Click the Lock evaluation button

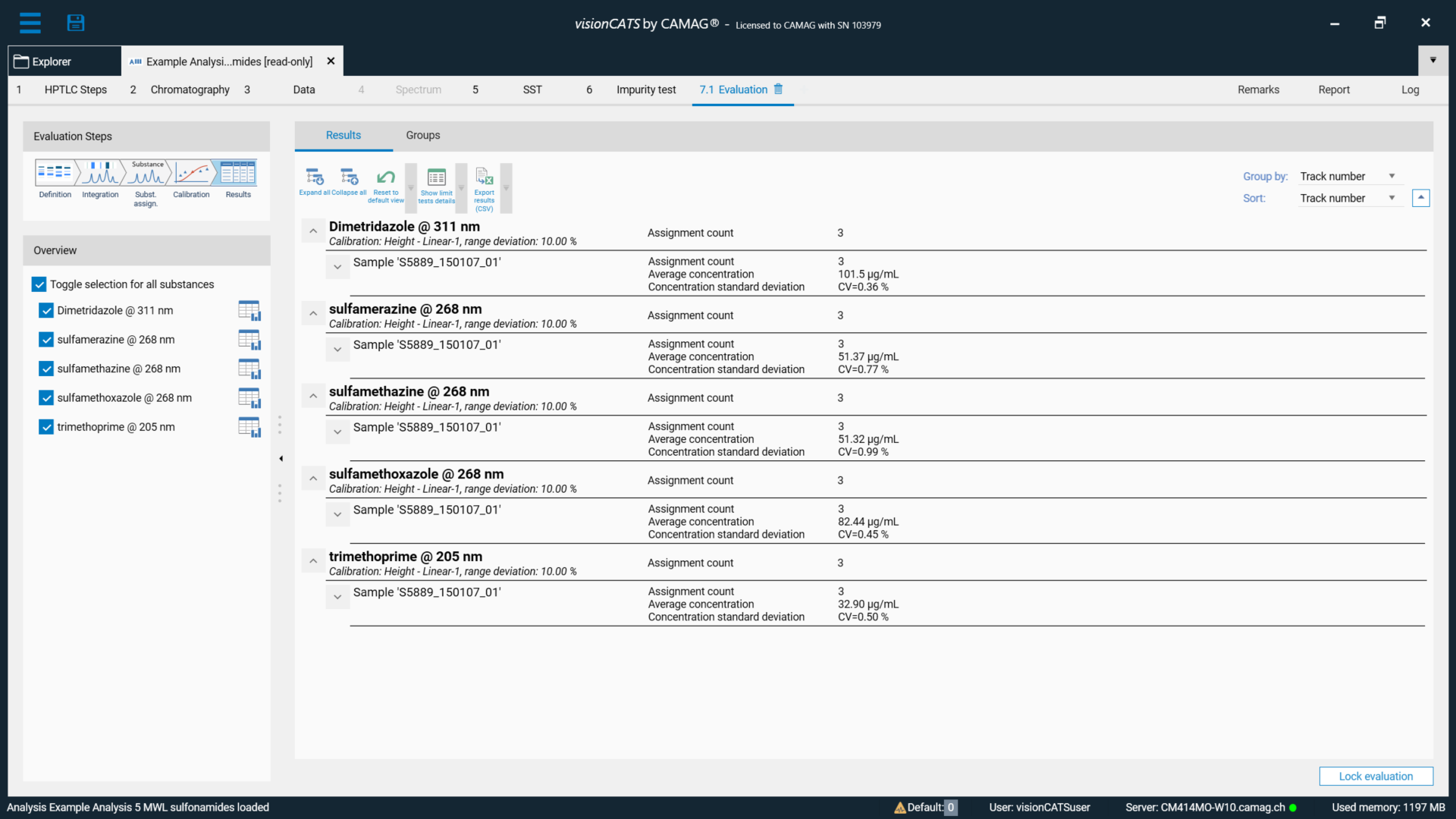click(1376, 776)
